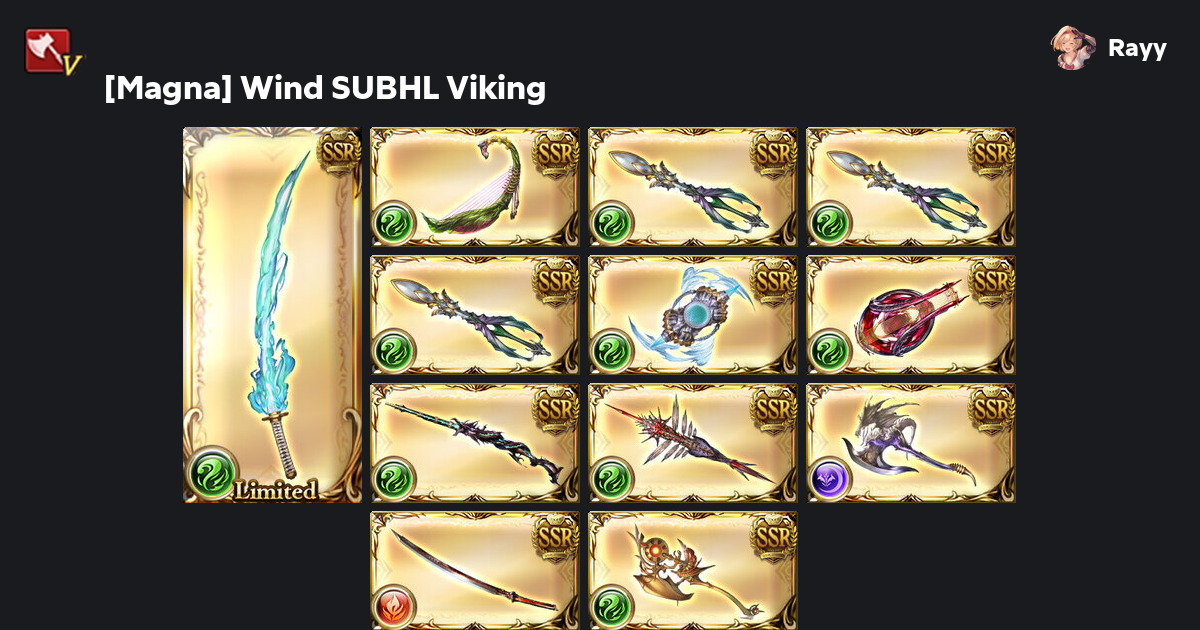Click the SSR badge on the main weapon

339,152
